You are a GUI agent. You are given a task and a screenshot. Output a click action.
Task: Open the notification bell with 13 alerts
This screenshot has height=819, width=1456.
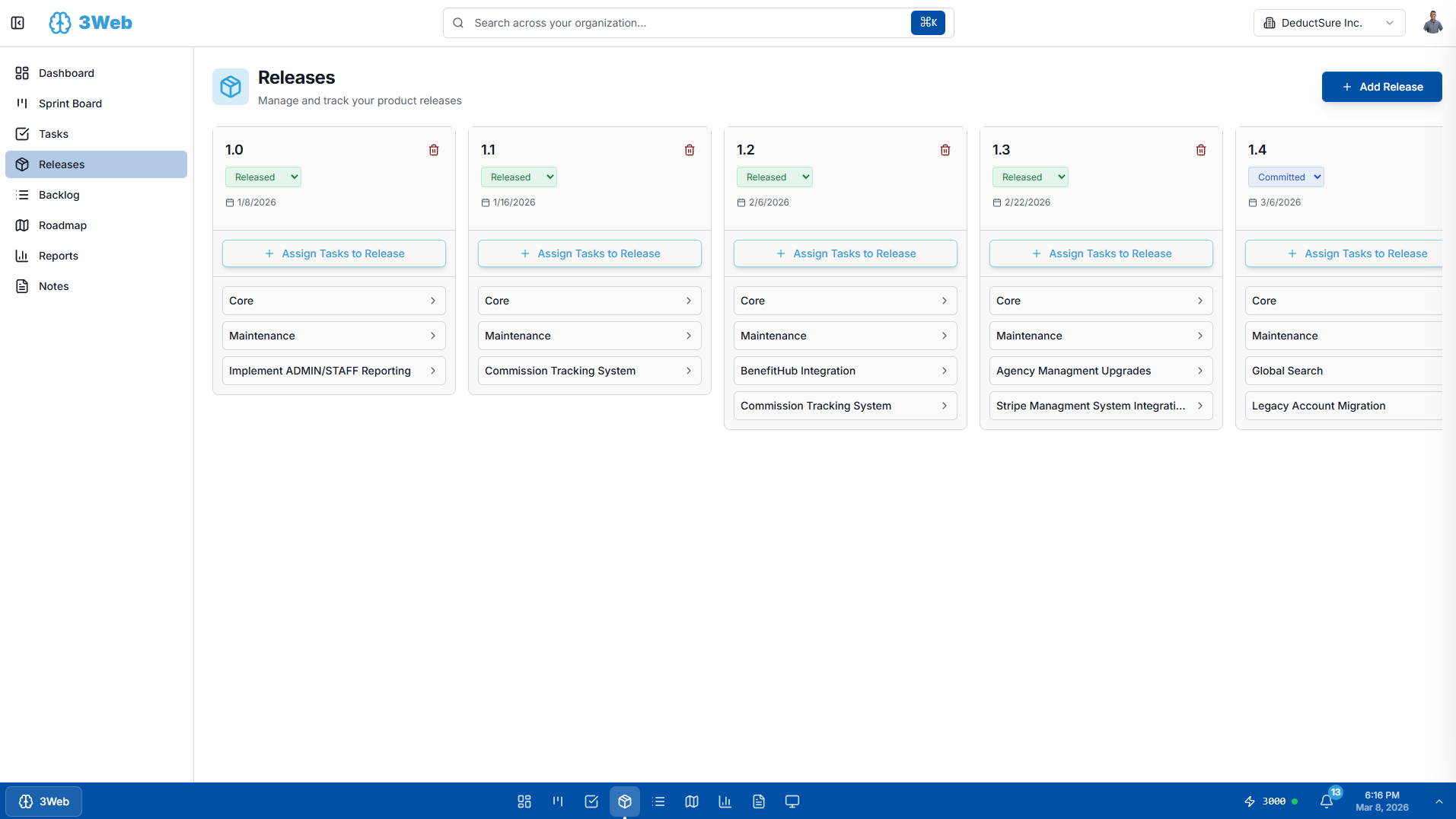click(1327, 801)
